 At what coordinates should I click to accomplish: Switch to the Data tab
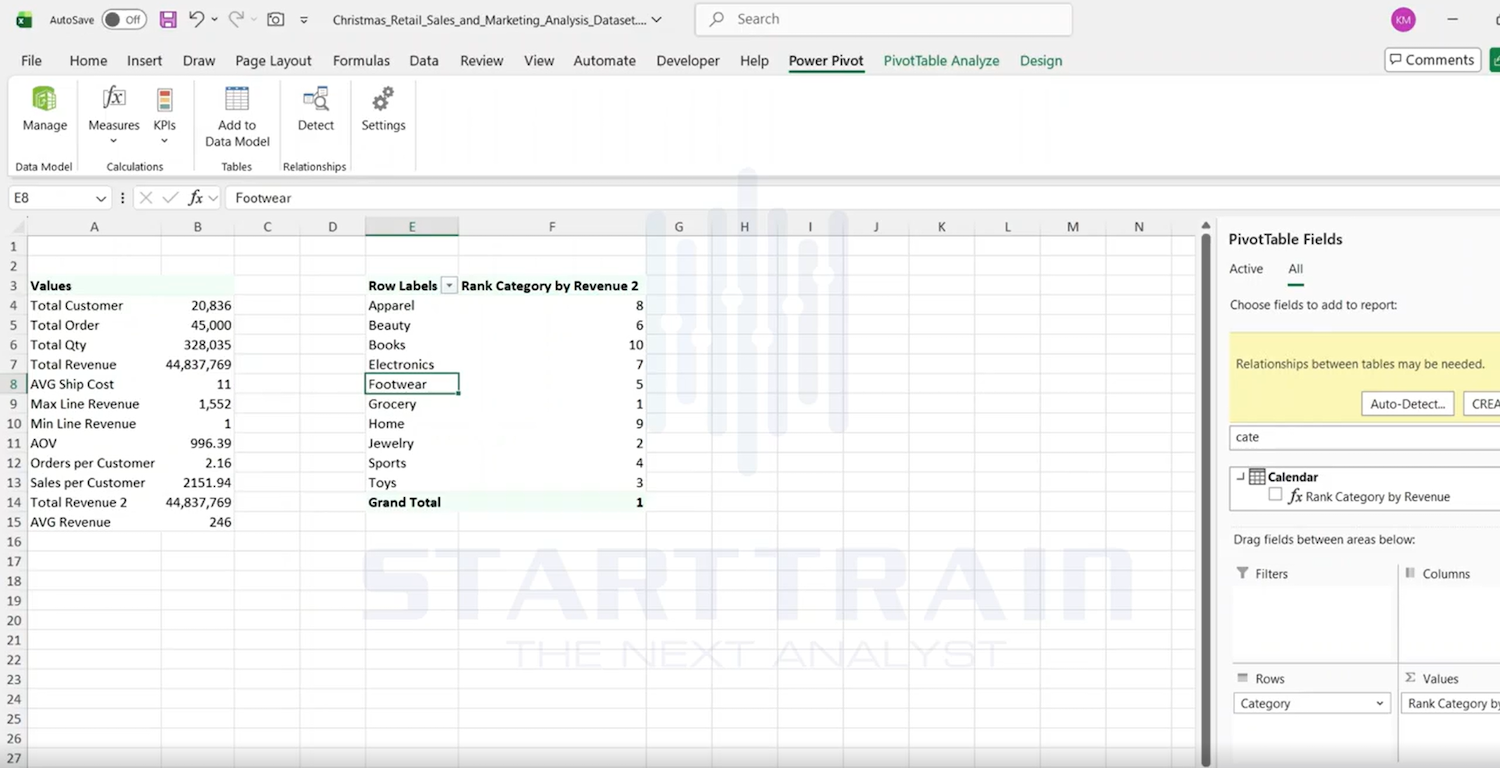click(424, 60)
